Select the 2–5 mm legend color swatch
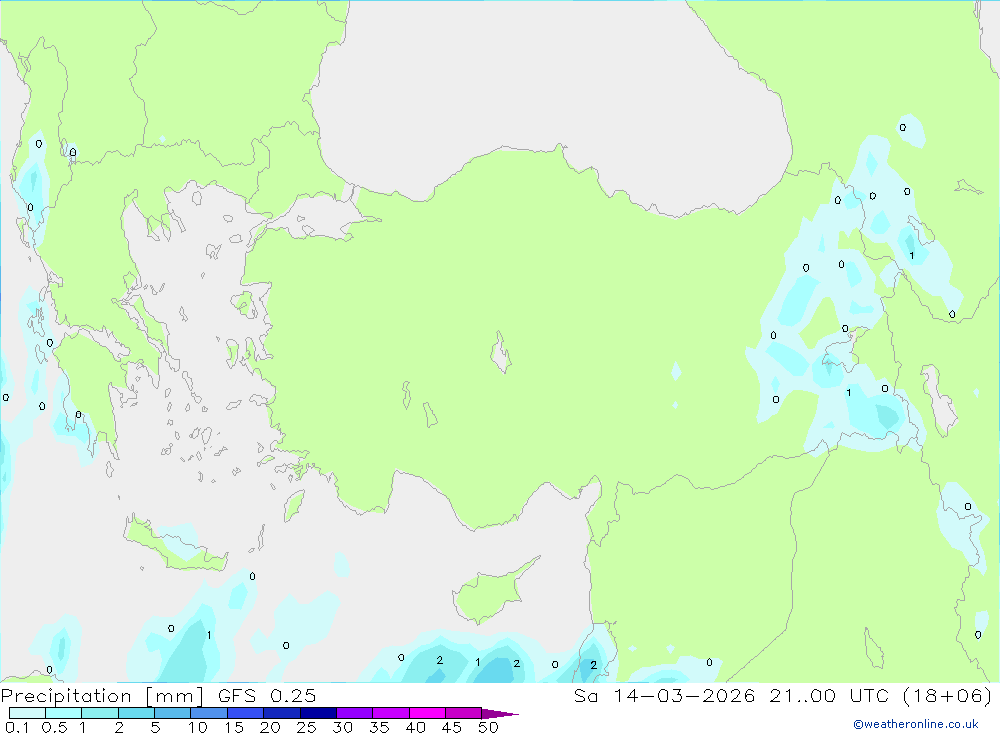This screenshot has width=1000, height=733. click(136, 713)
